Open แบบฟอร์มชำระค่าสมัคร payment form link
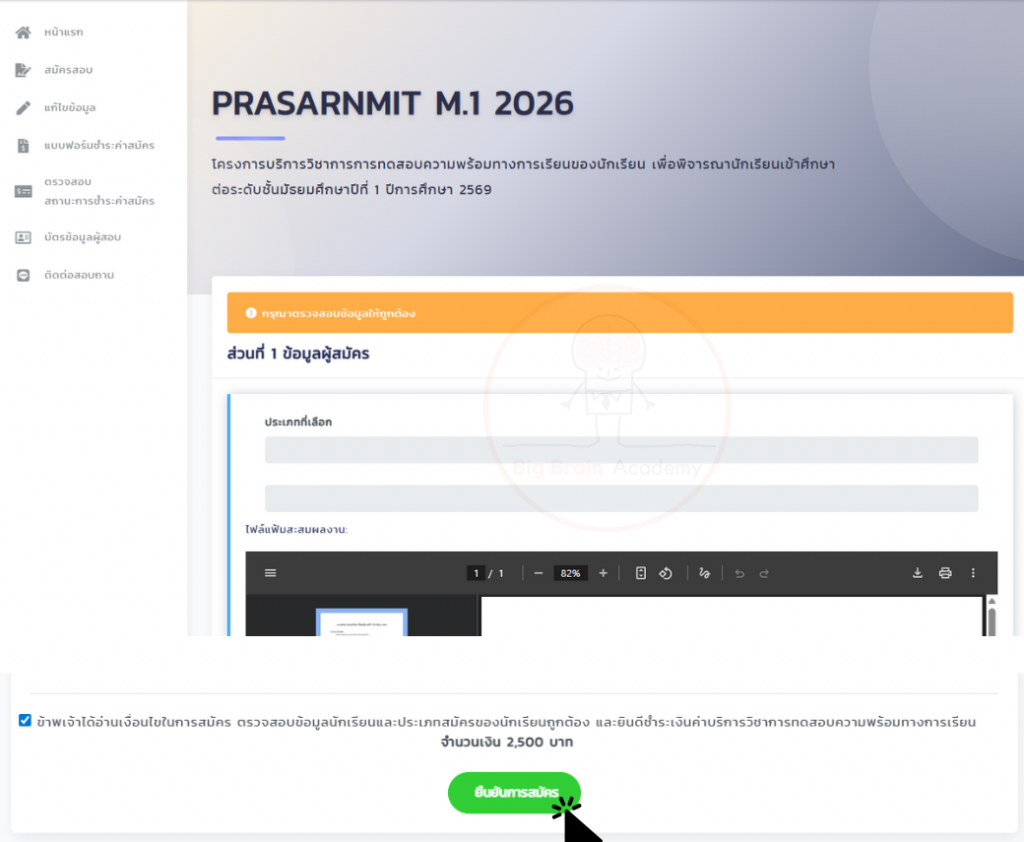The width and height of the screenshot is (1024, 842). 99,146
